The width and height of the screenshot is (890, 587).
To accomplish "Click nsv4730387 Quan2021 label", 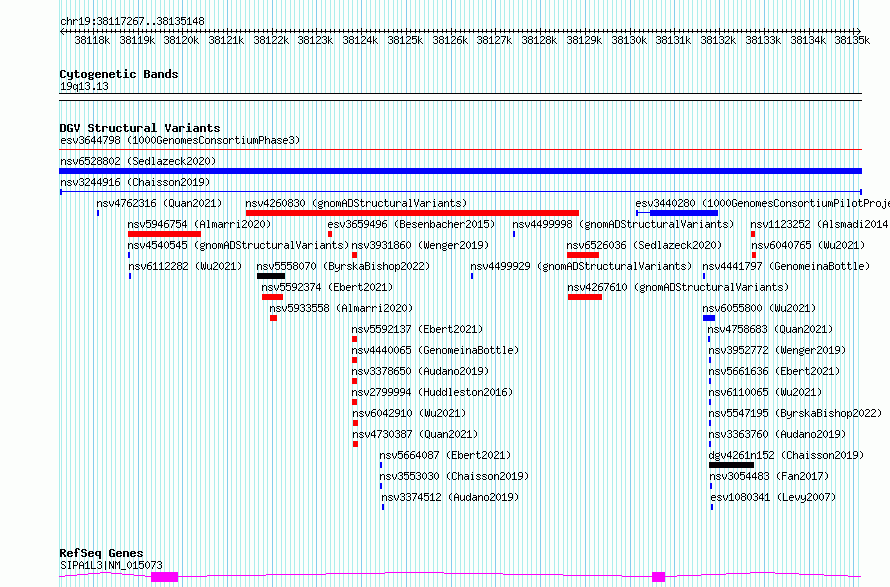I will [x=415, y=434].
